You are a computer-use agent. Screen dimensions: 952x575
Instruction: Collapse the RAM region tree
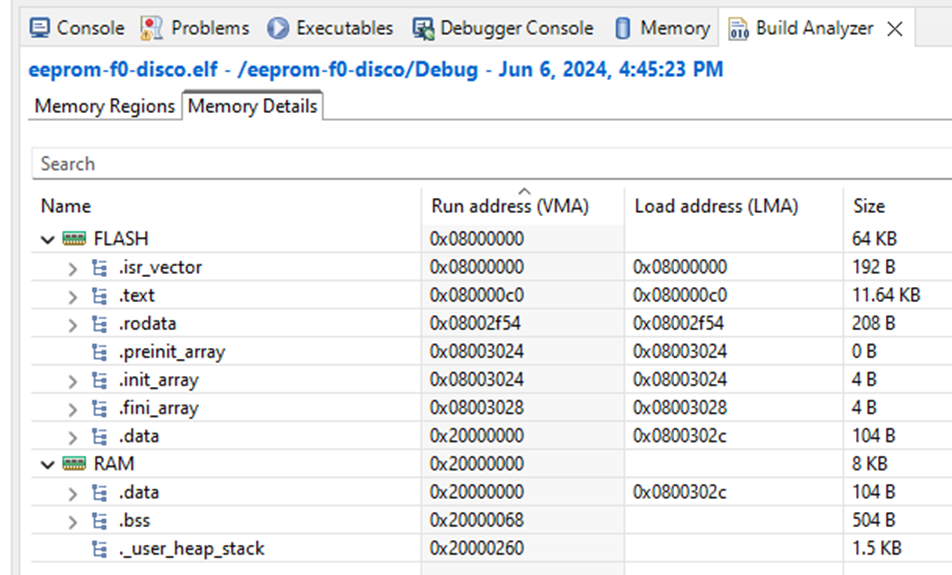48,465
